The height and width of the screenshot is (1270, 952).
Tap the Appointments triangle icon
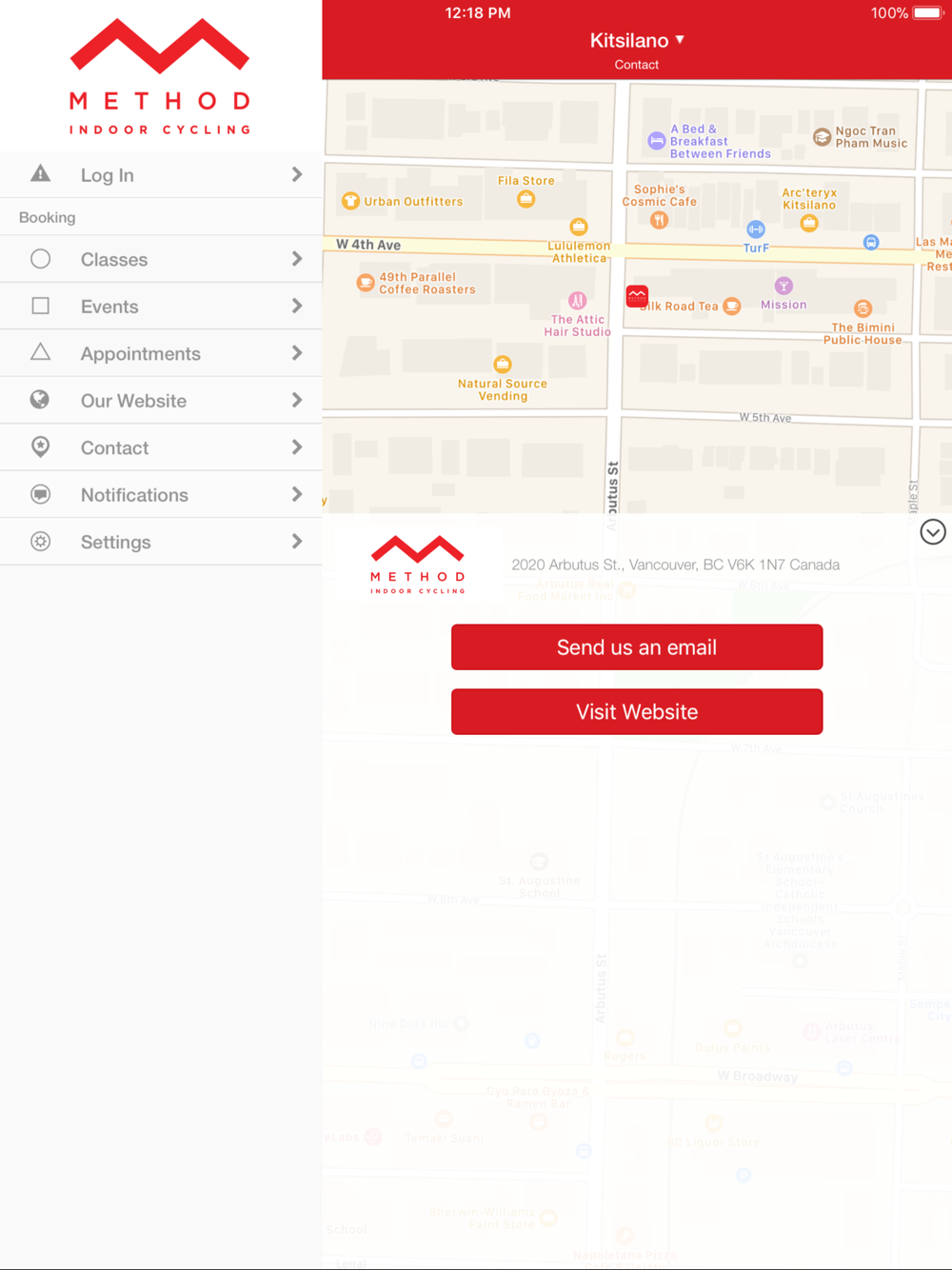click(40, 352)
